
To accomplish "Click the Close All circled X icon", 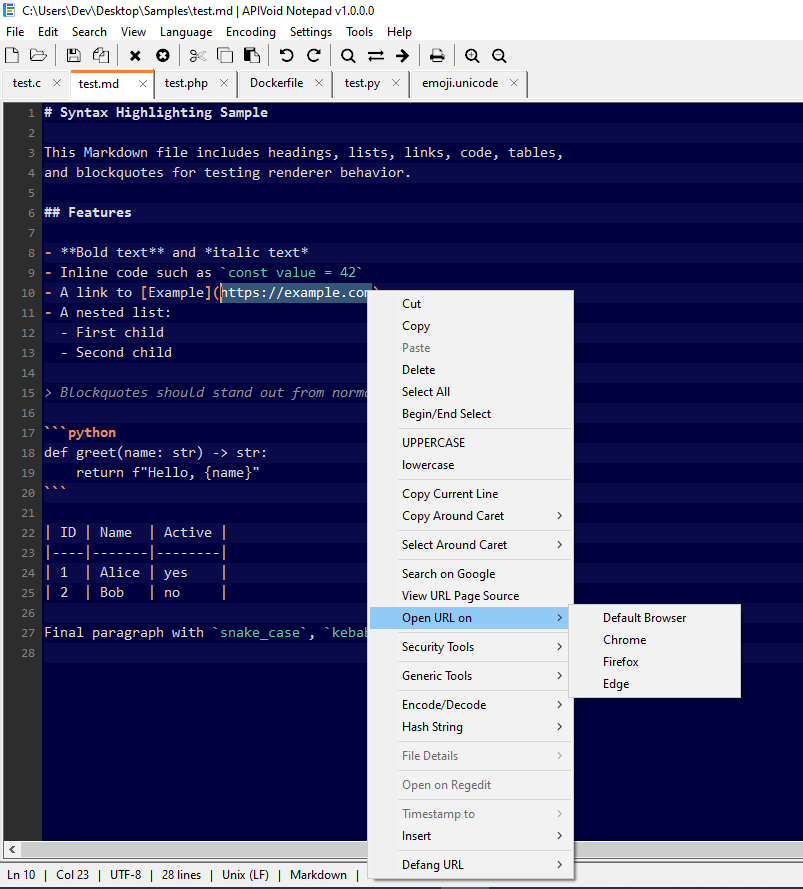I will point(163,56).
